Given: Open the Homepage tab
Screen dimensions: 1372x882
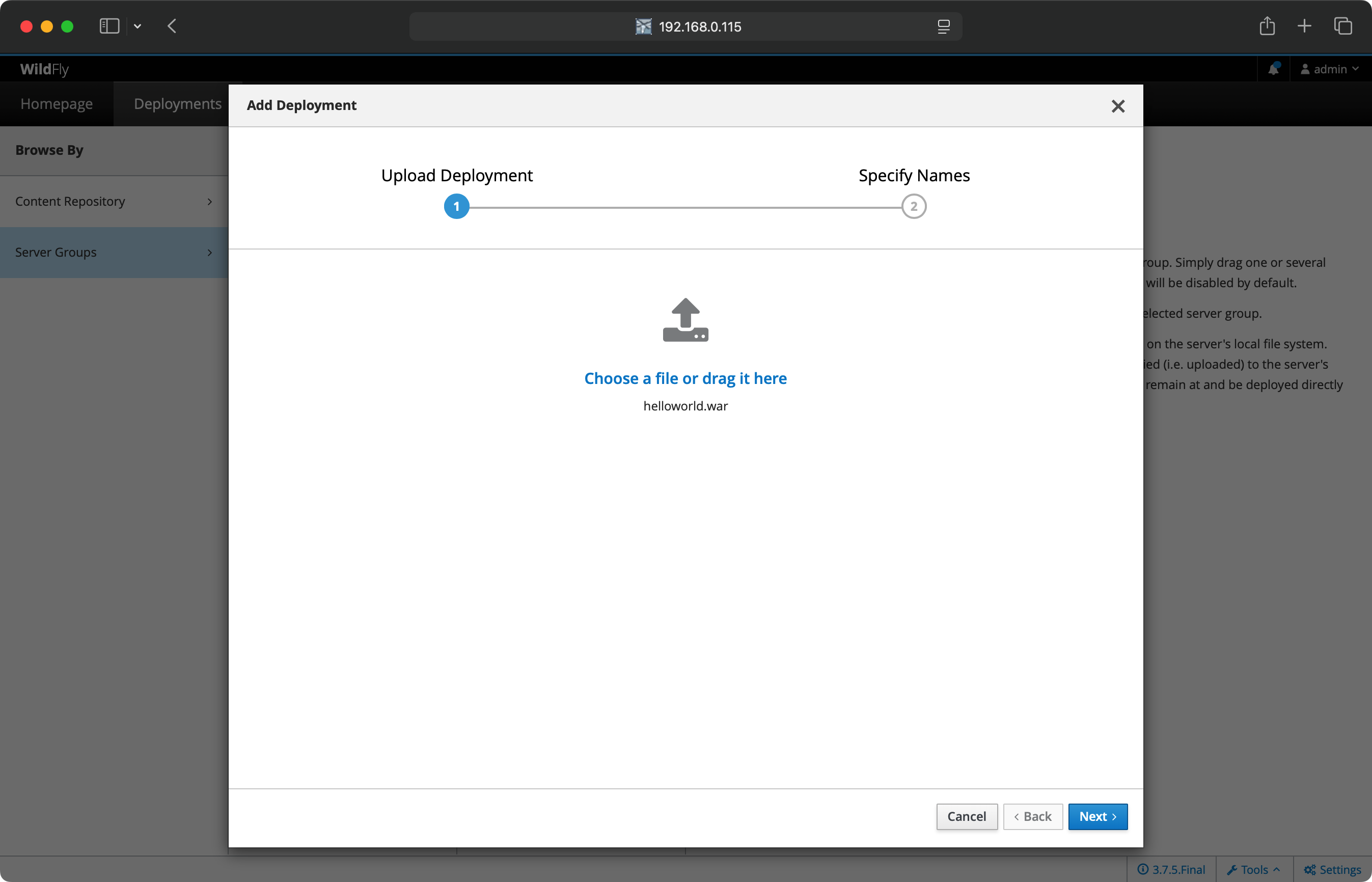Looking at the screenshot, I should (x=57, y=104).
